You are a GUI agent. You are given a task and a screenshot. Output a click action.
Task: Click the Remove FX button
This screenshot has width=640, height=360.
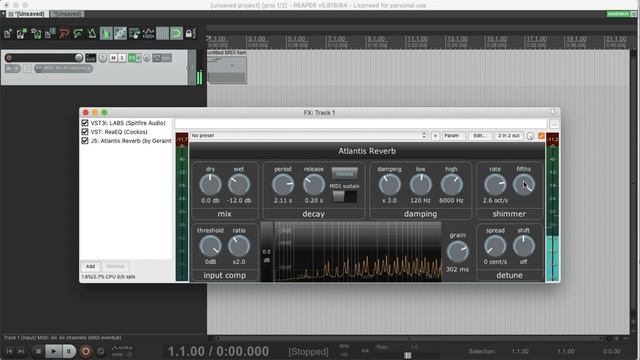coord(115,267)
